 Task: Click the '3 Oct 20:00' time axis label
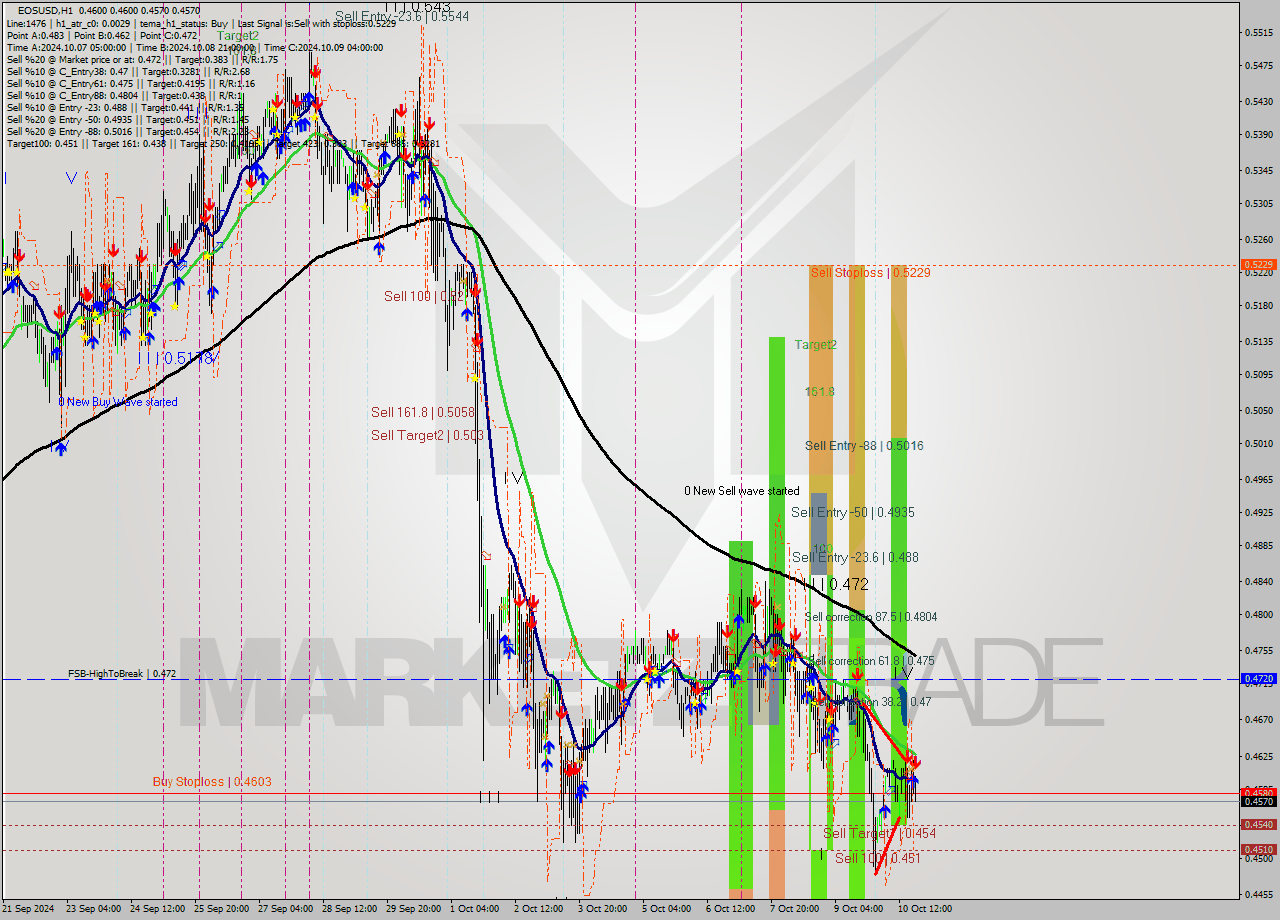[x=603, y=909]
